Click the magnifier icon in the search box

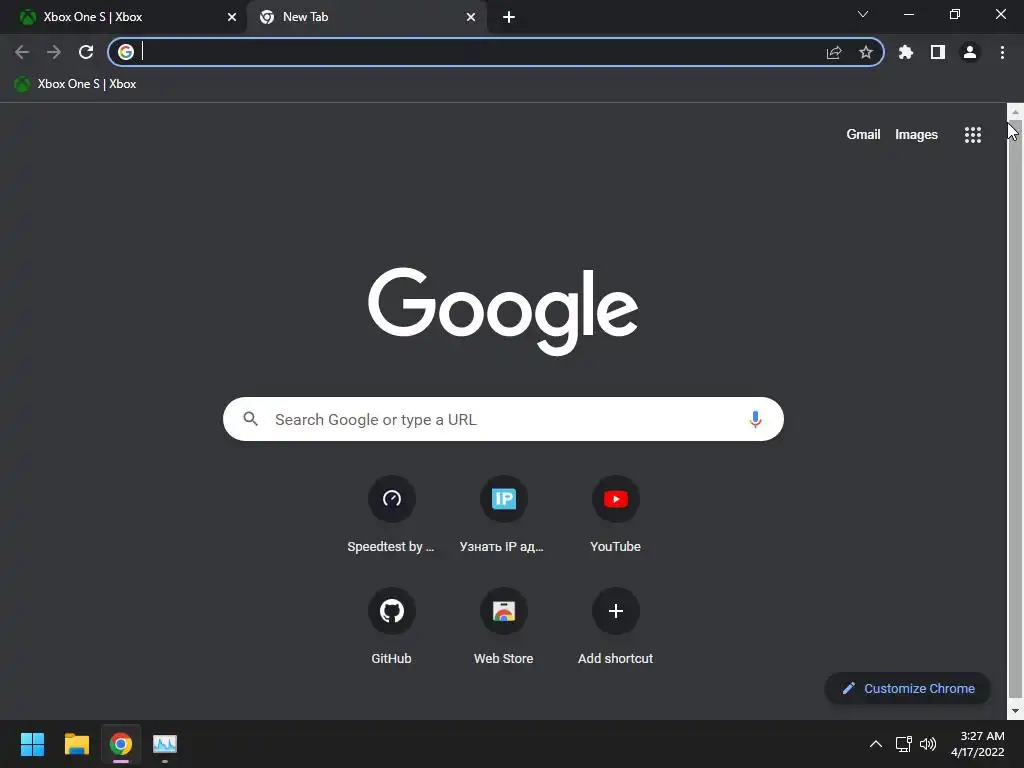click(251, 419)
